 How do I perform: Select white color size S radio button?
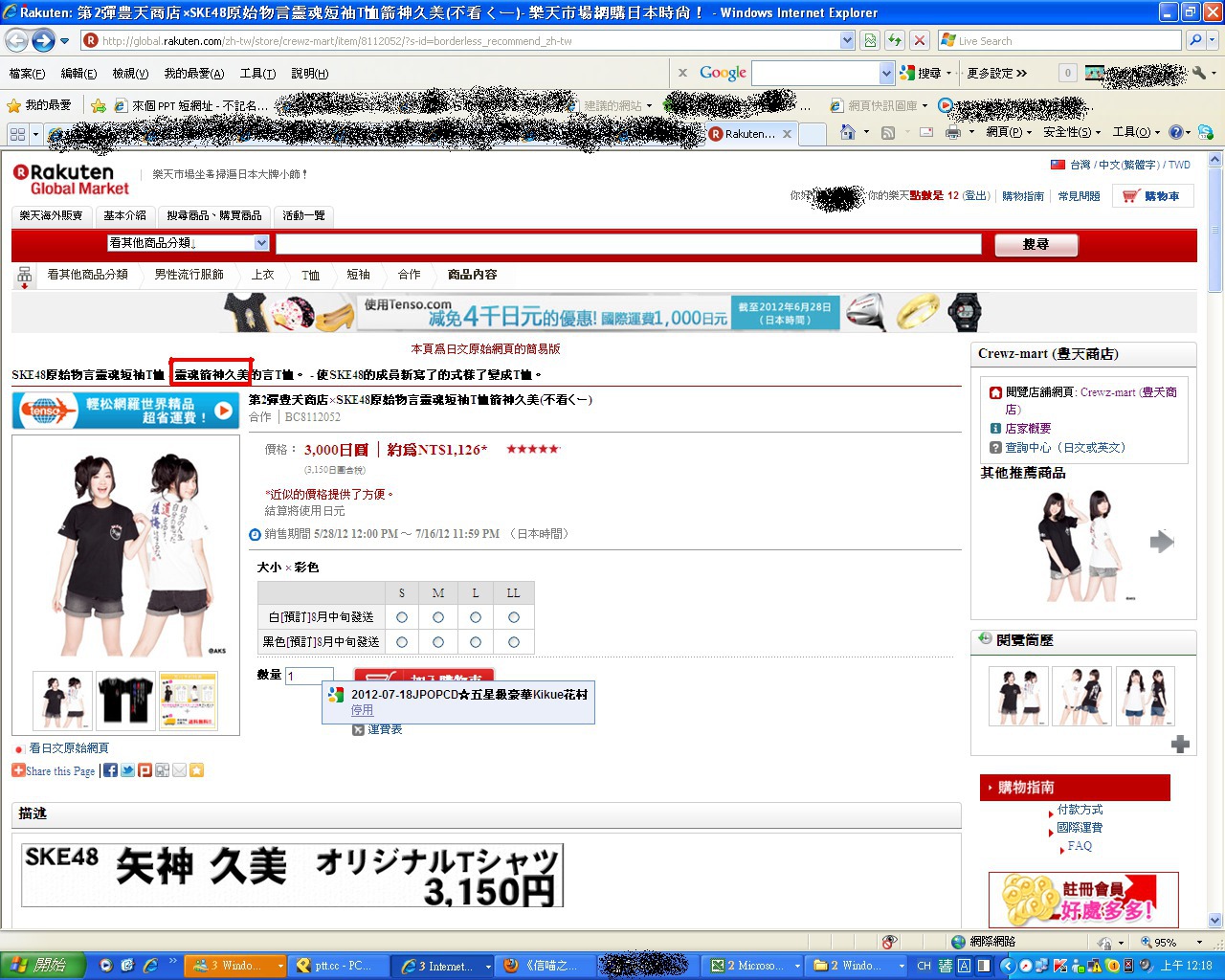(x=402, y=617)
